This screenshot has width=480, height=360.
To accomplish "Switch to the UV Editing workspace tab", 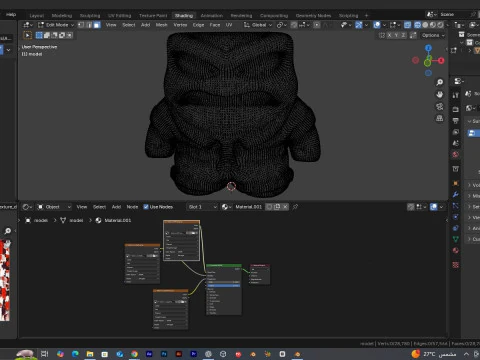I will pyautogui.click(x=119, y=16).
